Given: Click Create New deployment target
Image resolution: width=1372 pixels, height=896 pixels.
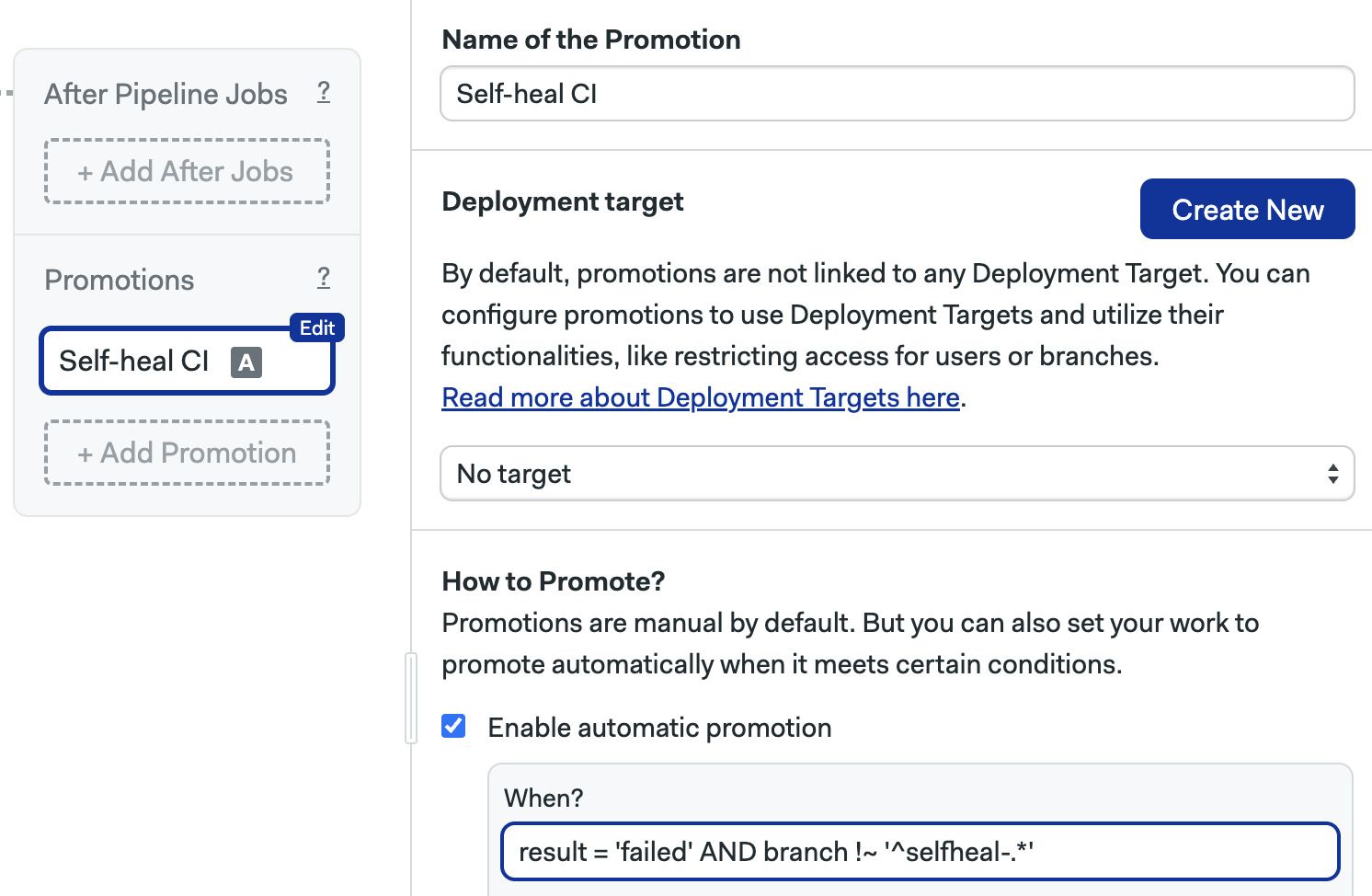Looking at the screenshot, I should 1247,209.
